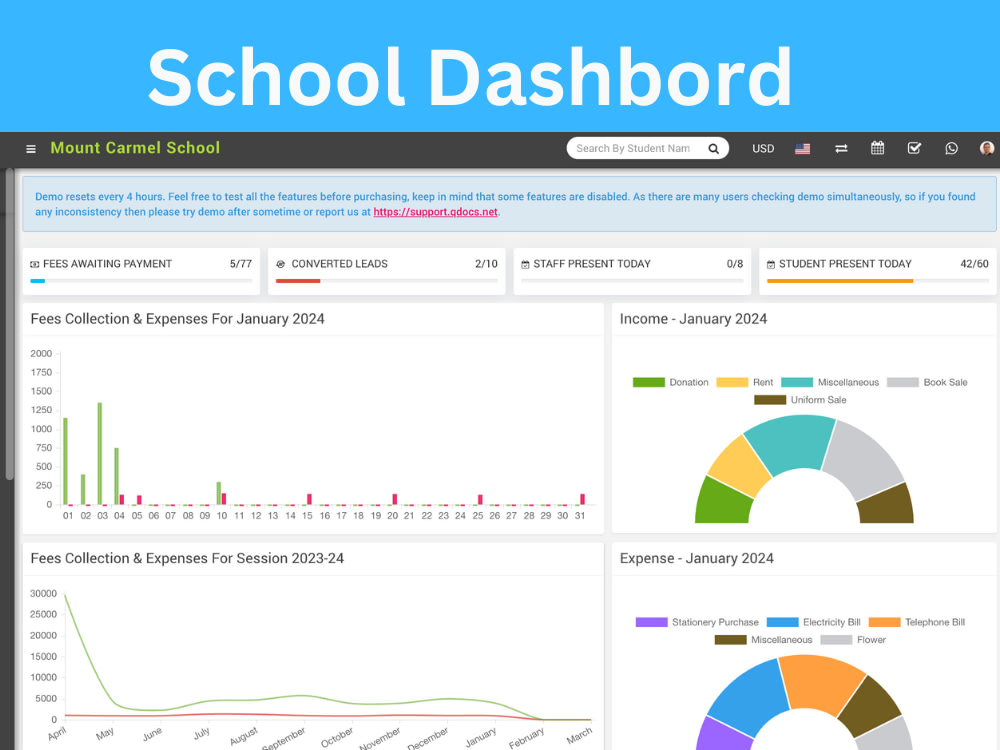Toggle Flower legend in Expense chart
Image resolution: width=1000 pixels, height=750 pixels.
pyautogui.click(x=853, y=640)
